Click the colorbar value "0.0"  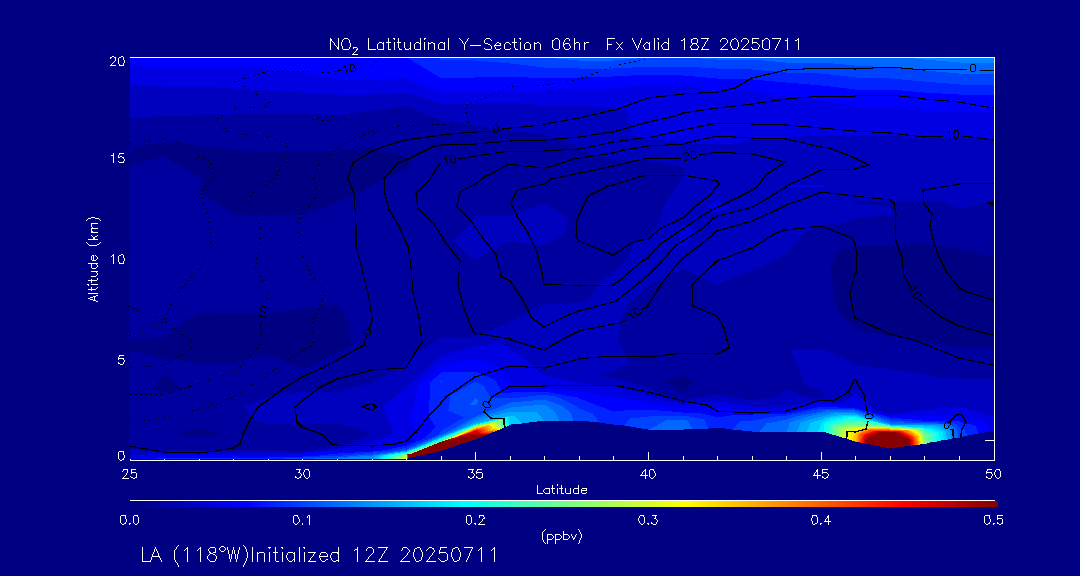pos(129,521)
